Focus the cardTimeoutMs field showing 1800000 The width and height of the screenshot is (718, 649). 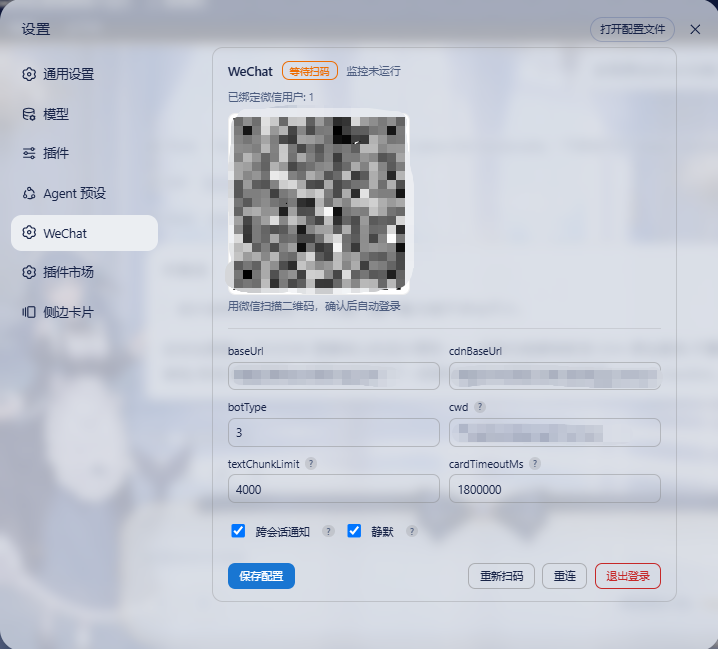click(x=555, y=489)
